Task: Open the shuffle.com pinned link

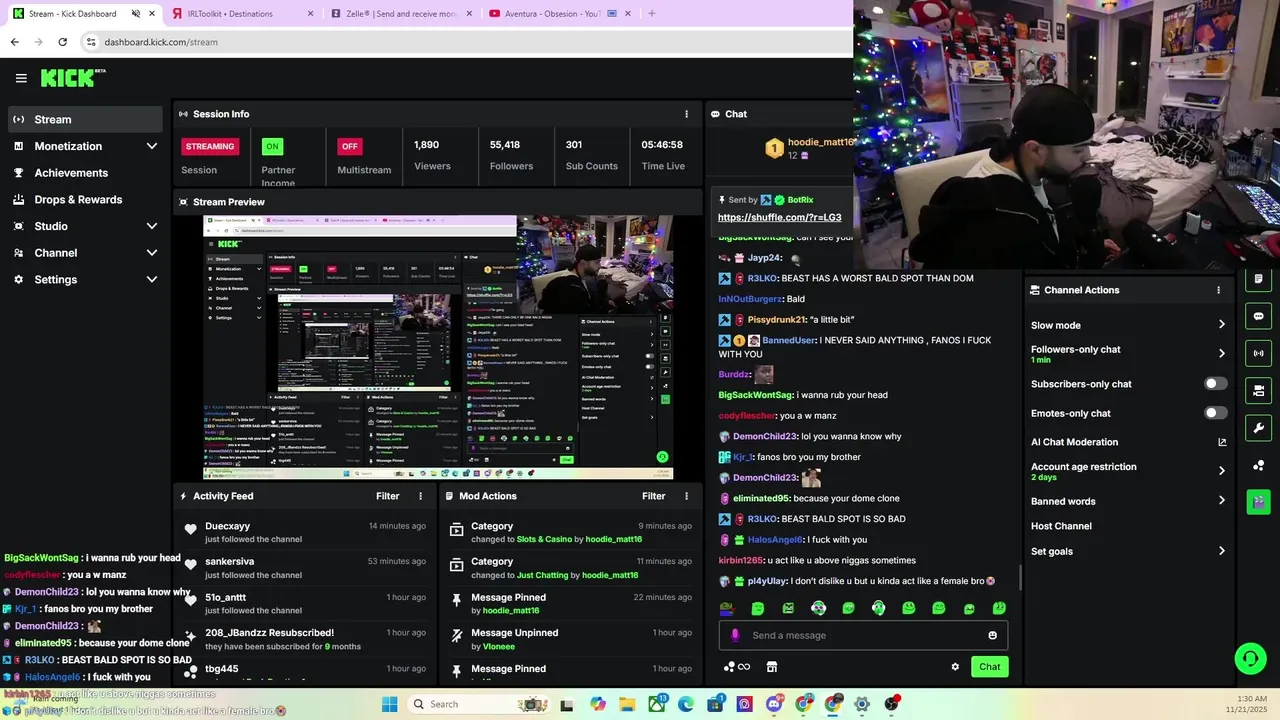Action: tap(779, 217)
